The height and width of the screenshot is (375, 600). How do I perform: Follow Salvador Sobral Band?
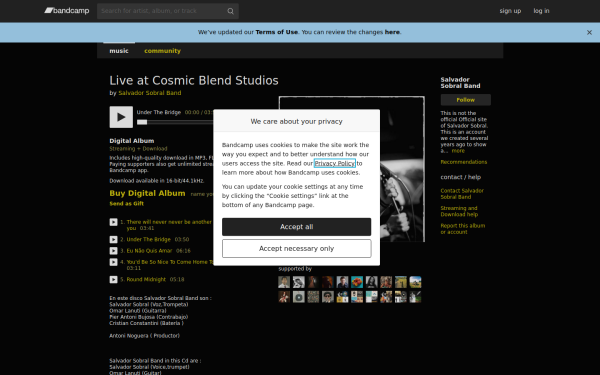[x=466, y=100]
